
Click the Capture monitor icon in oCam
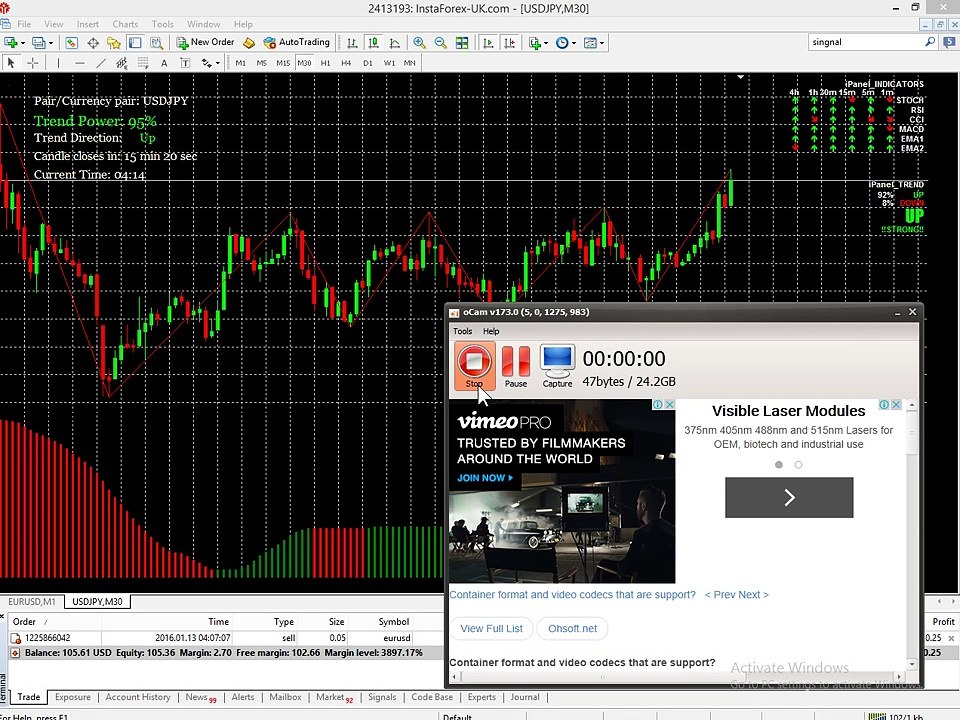point(557,366)
